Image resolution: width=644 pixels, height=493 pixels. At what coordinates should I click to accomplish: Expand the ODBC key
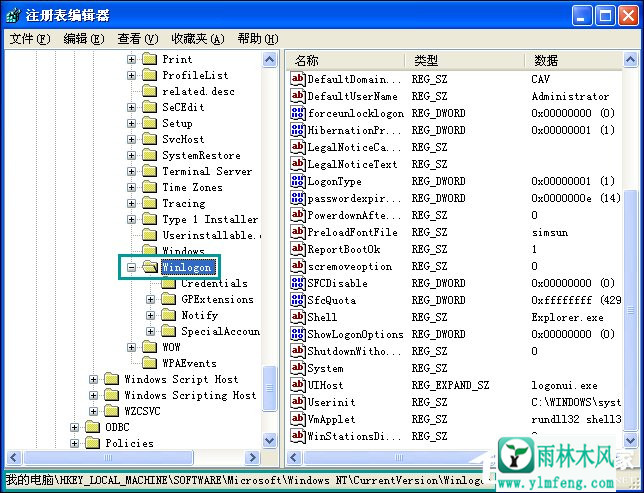(x=74, y=428)
